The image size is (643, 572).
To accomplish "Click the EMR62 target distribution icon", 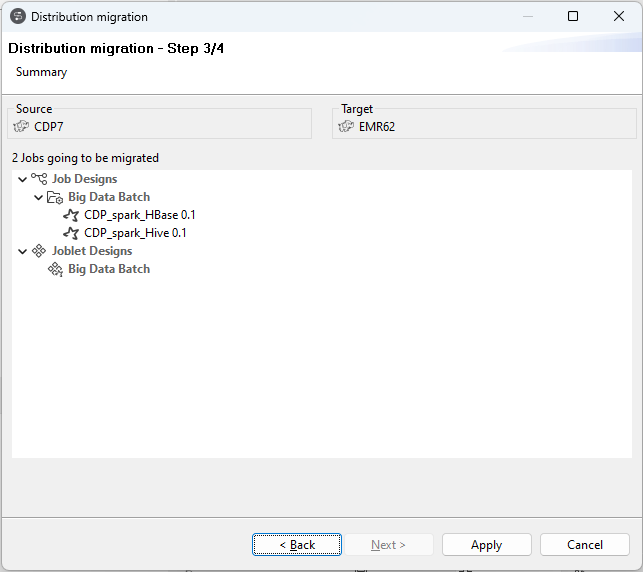I will coord(347,126).
